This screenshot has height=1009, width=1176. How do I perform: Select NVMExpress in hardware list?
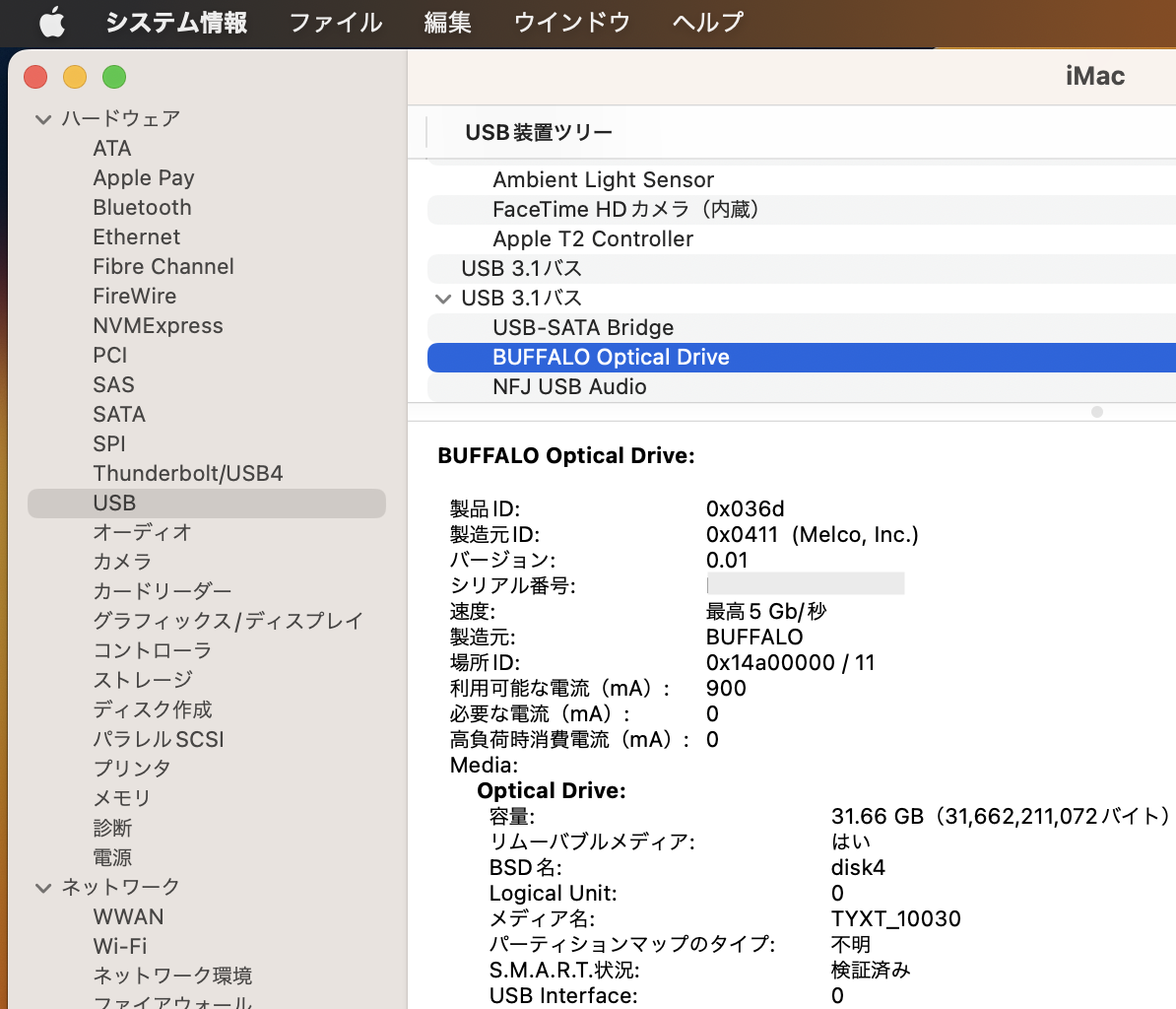pyautogui.click(x=158, y=326)
